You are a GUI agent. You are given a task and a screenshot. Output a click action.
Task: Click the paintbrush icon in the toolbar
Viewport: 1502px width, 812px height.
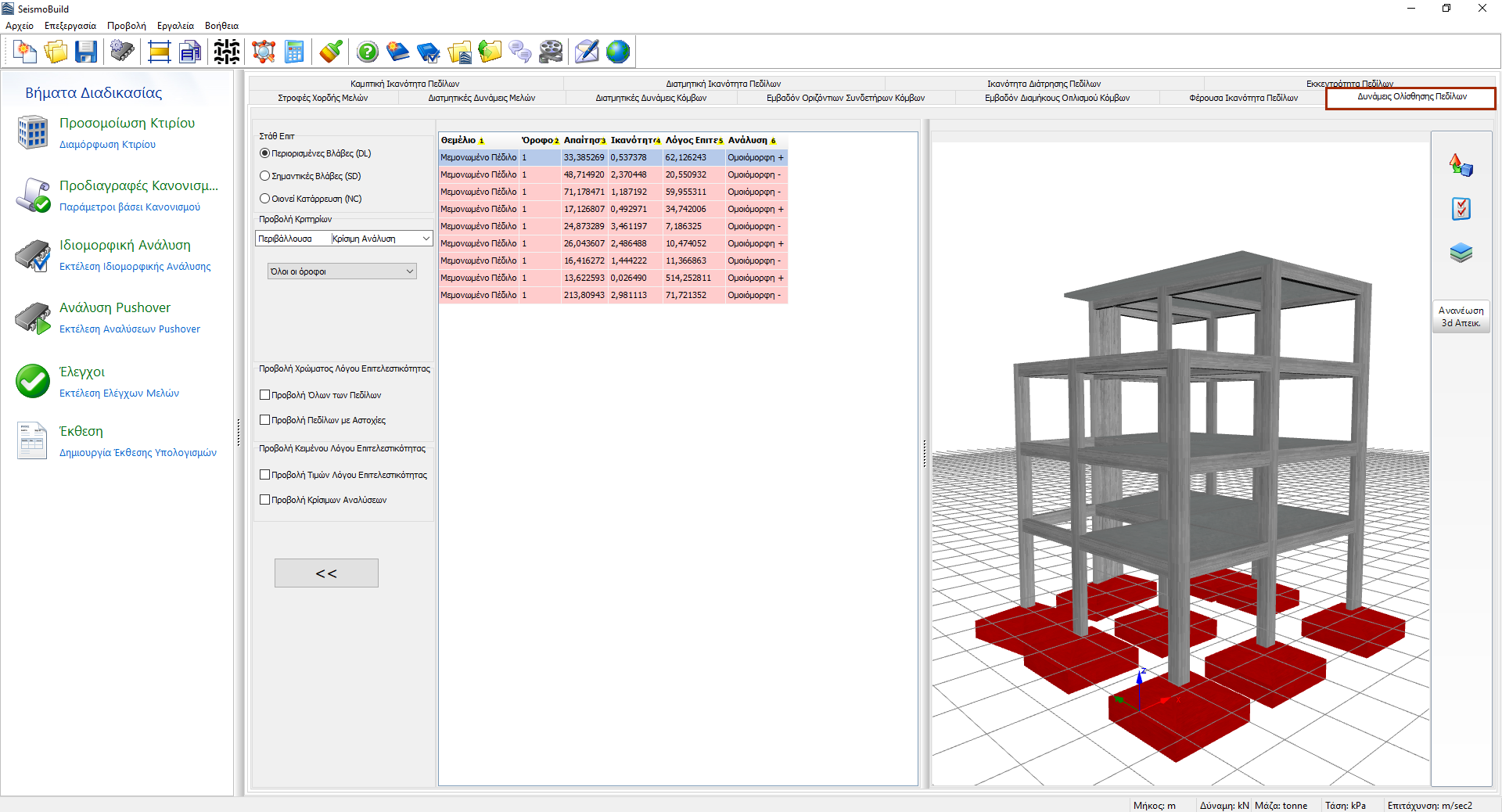(x=331, y=52)
